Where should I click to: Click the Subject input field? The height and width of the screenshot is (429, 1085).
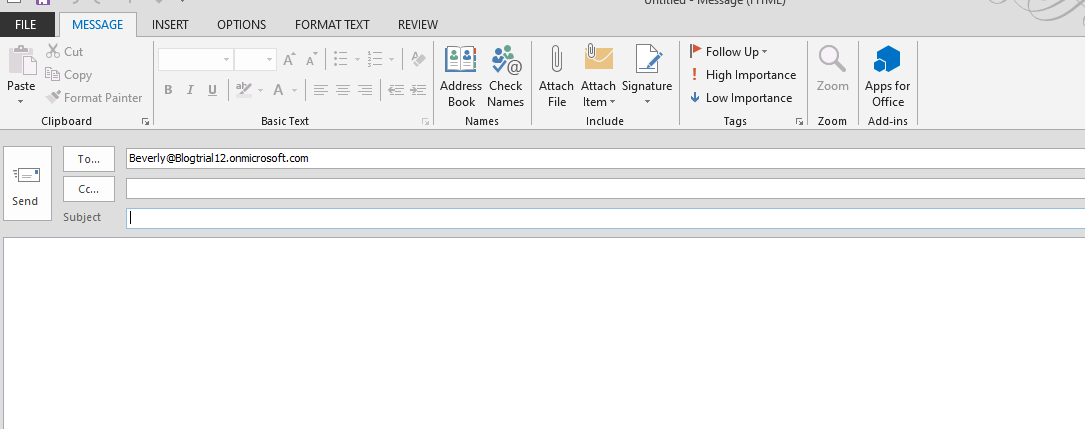tap(605, 218)
